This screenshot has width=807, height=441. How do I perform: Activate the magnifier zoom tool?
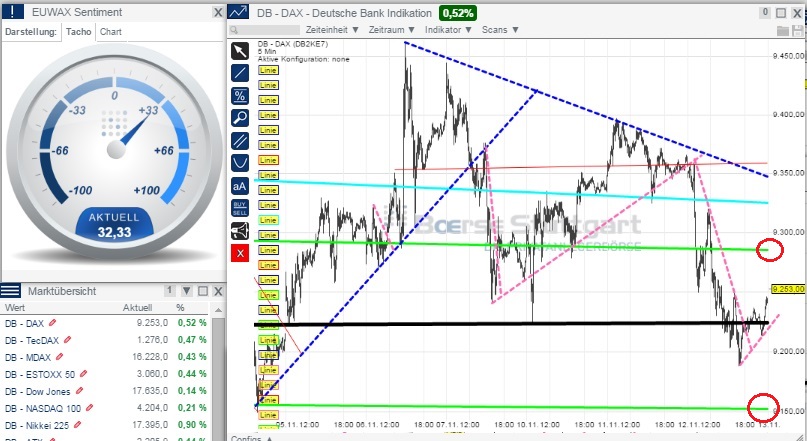click(x=240, y=118)
